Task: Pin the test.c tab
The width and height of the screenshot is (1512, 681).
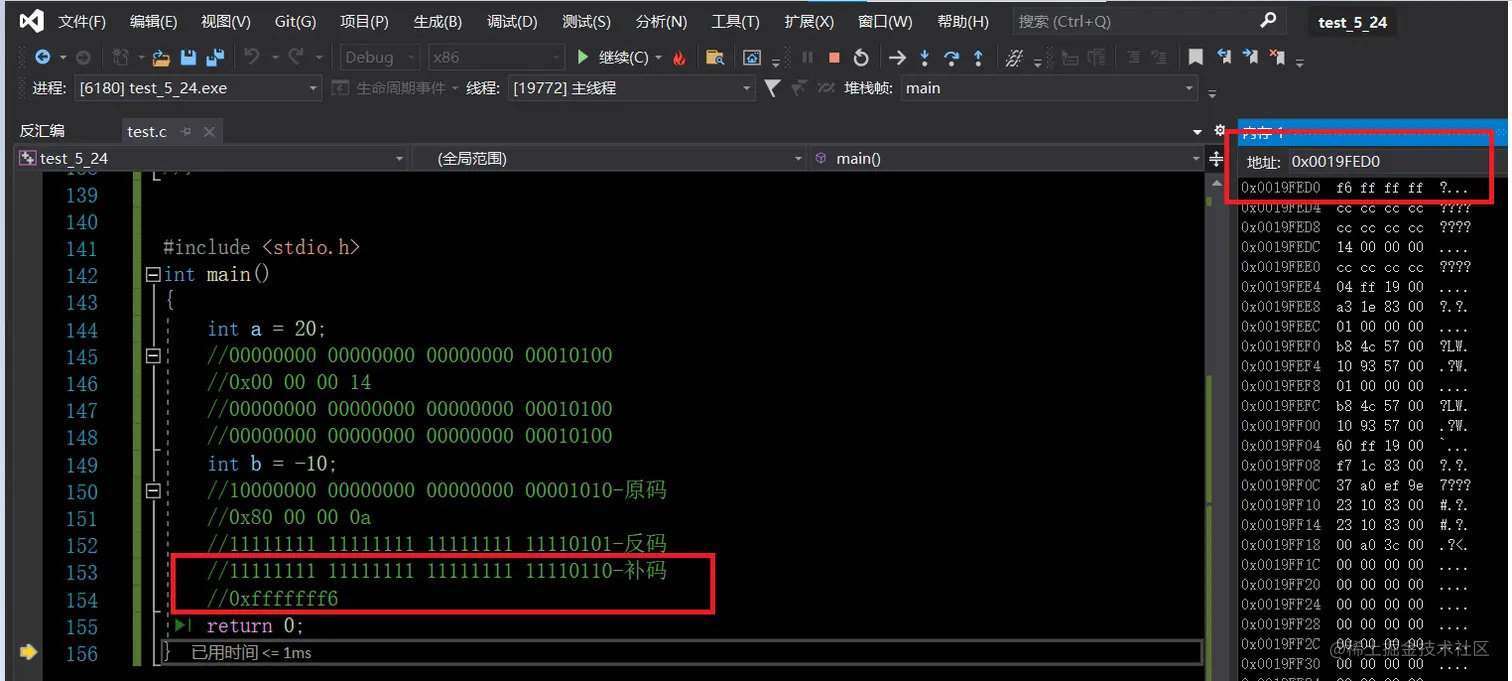Action: 186,132
